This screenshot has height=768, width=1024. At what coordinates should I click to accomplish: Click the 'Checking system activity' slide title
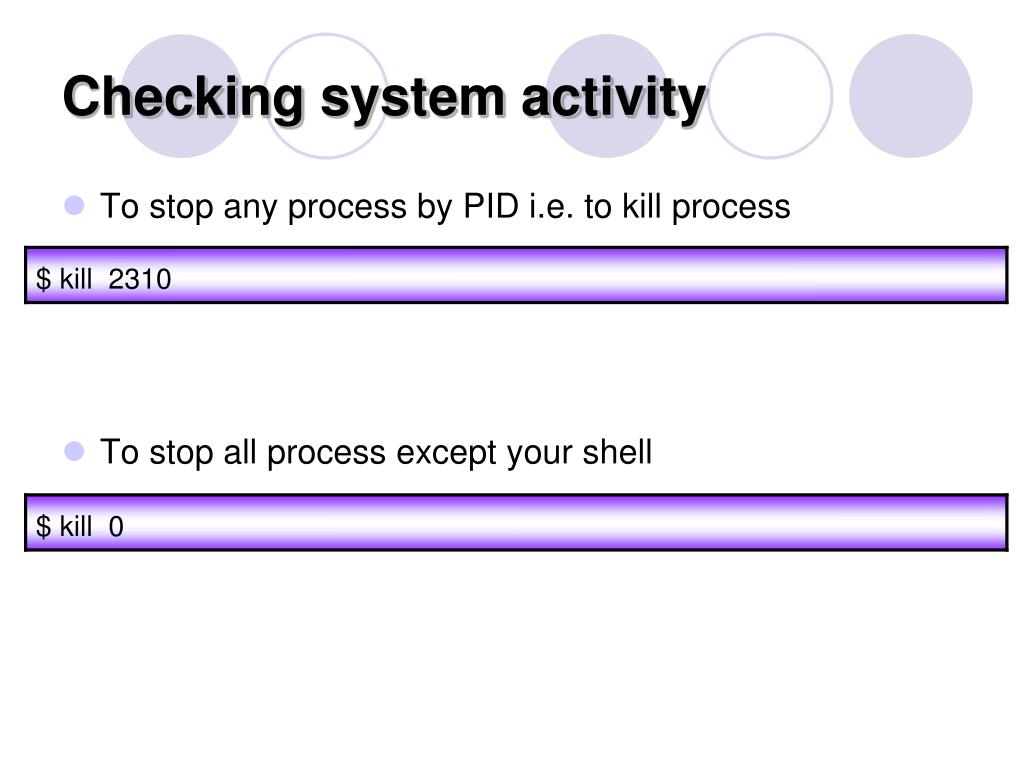pos(384,98)
